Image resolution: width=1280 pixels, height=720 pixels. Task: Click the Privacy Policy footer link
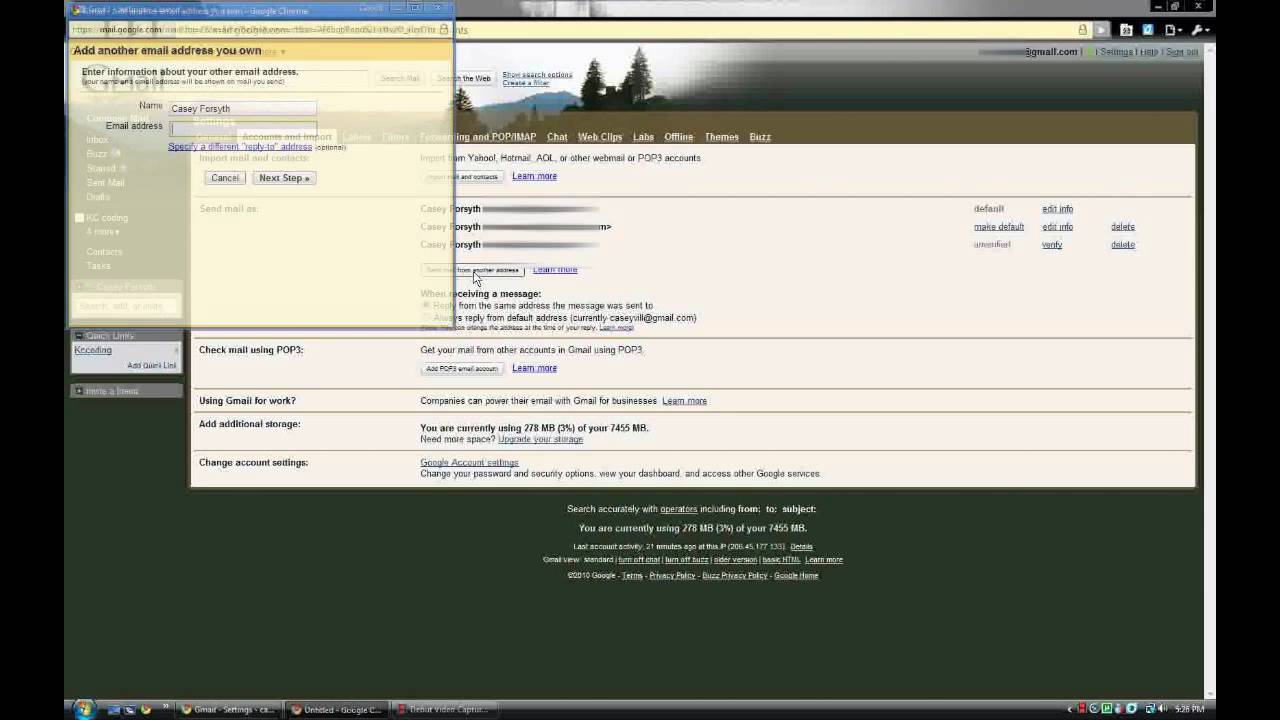[672, 576]
